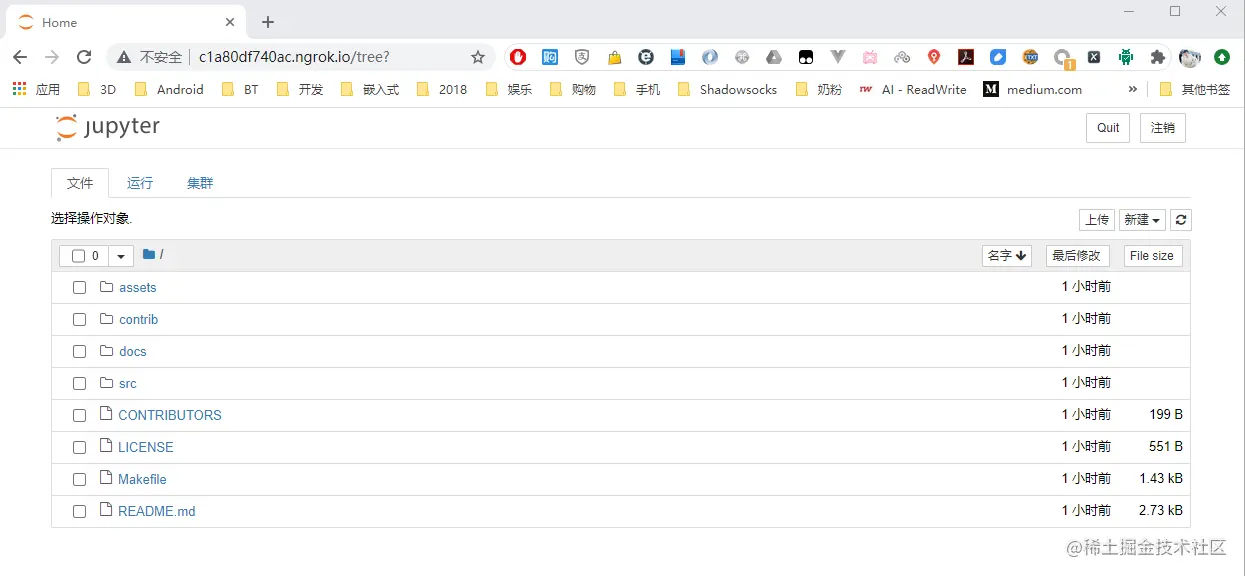1245x576 pixels.
Task: Click the user profile avatar
Action: coord(1189,57)
